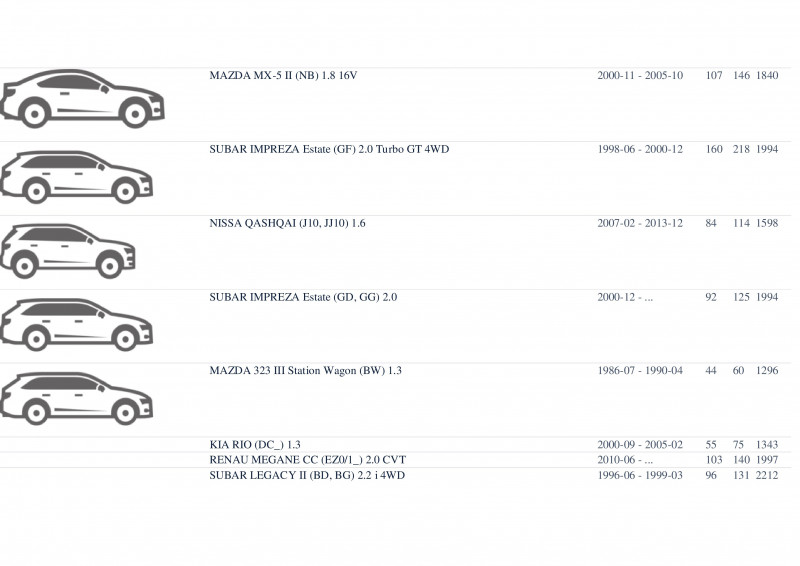The width and height of the screenshot is (800, 566).
Task: Click the date range 2007-02 - 2013-12
Action: pyautogui.click(x=640, y=223)
